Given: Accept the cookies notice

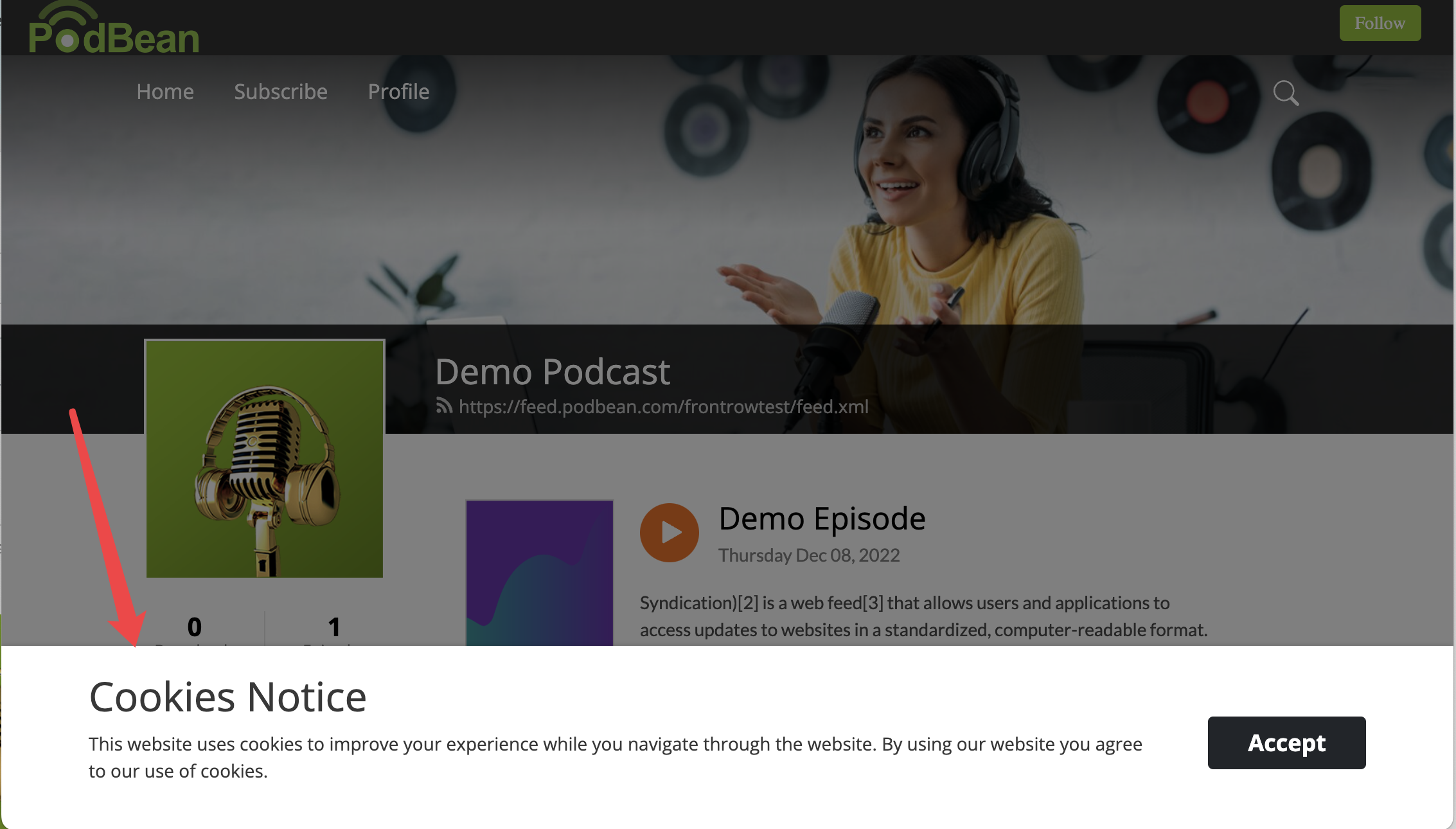Looking at the screenshot, I should pyautogui.click(x=1286, y=743).
